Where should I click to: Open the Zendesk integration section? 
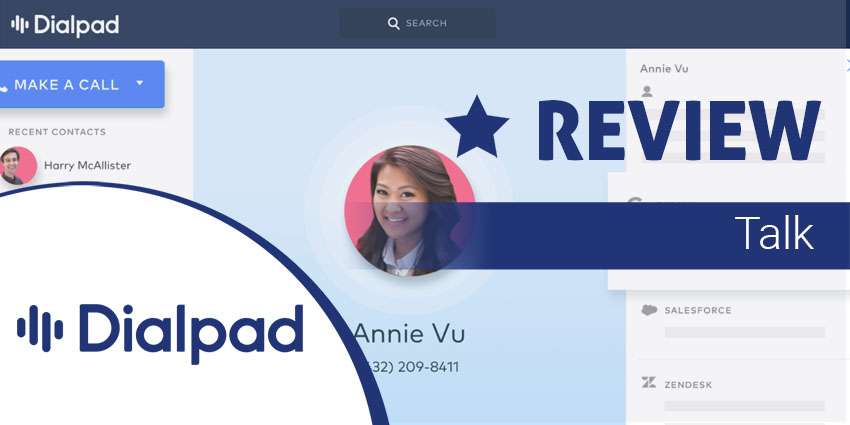(688, 384)
